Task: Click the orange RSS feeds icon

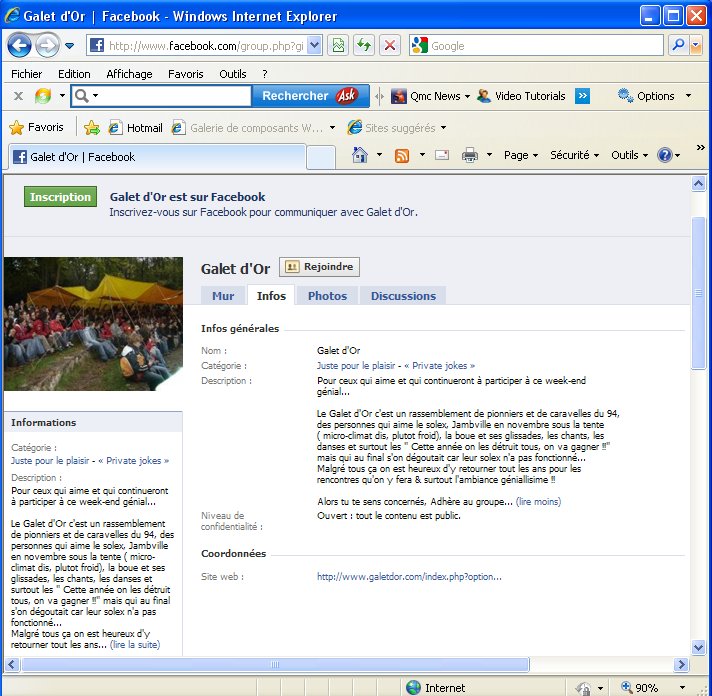Action: (x=402, y=156)
